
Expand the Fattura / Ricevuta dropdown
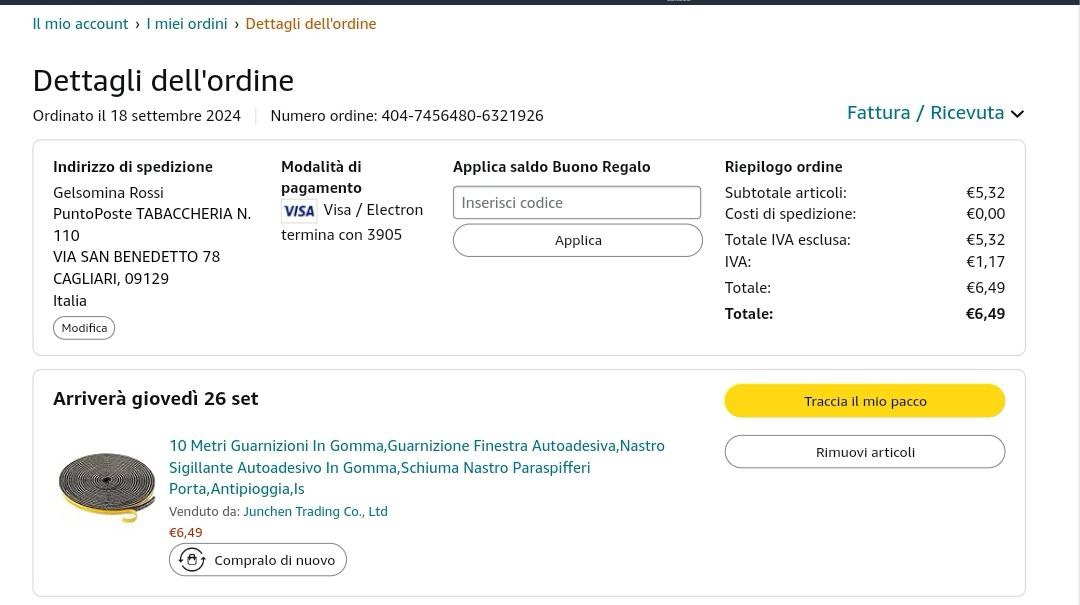(x=935, y=113)
